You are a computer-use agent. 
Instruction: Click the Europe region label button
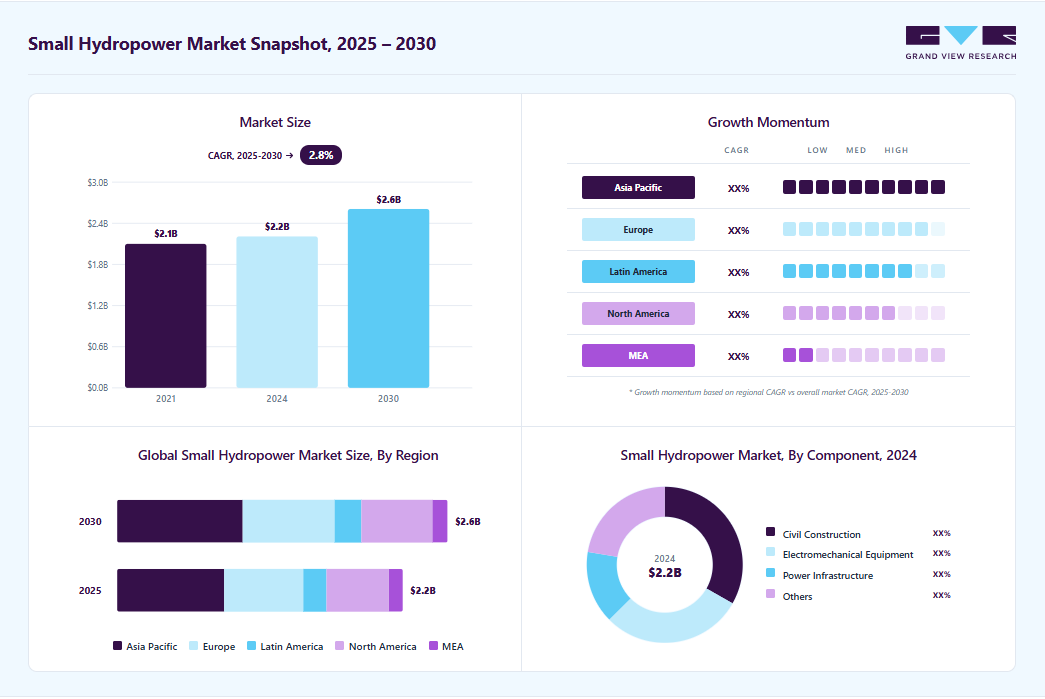pyautogui.click(x=638, y=229)
